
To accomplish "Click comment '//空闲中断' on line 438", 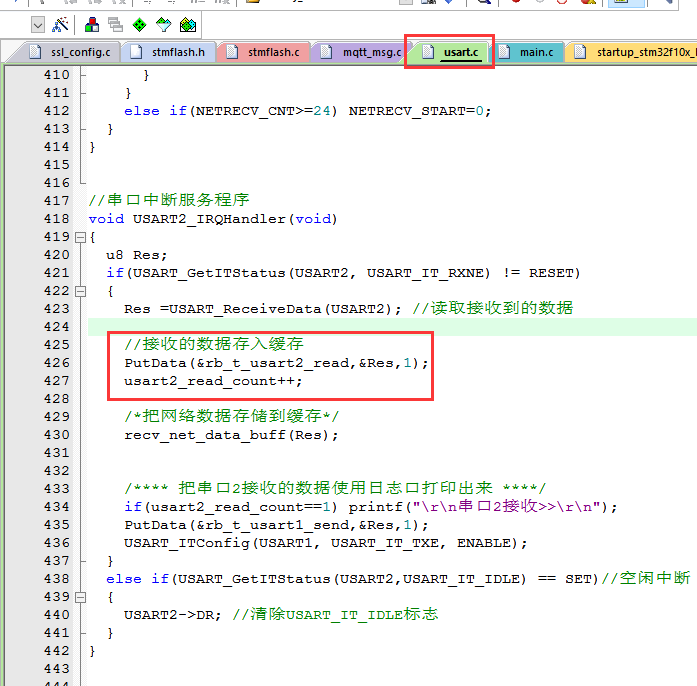I will [646, 579].
